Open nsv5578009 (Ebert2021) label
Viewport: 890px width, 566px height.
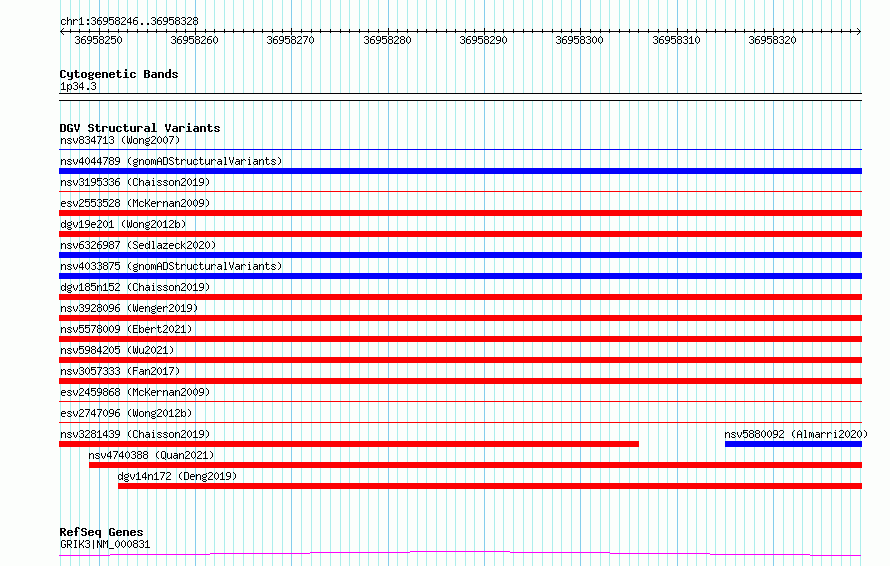click(126, 329)
